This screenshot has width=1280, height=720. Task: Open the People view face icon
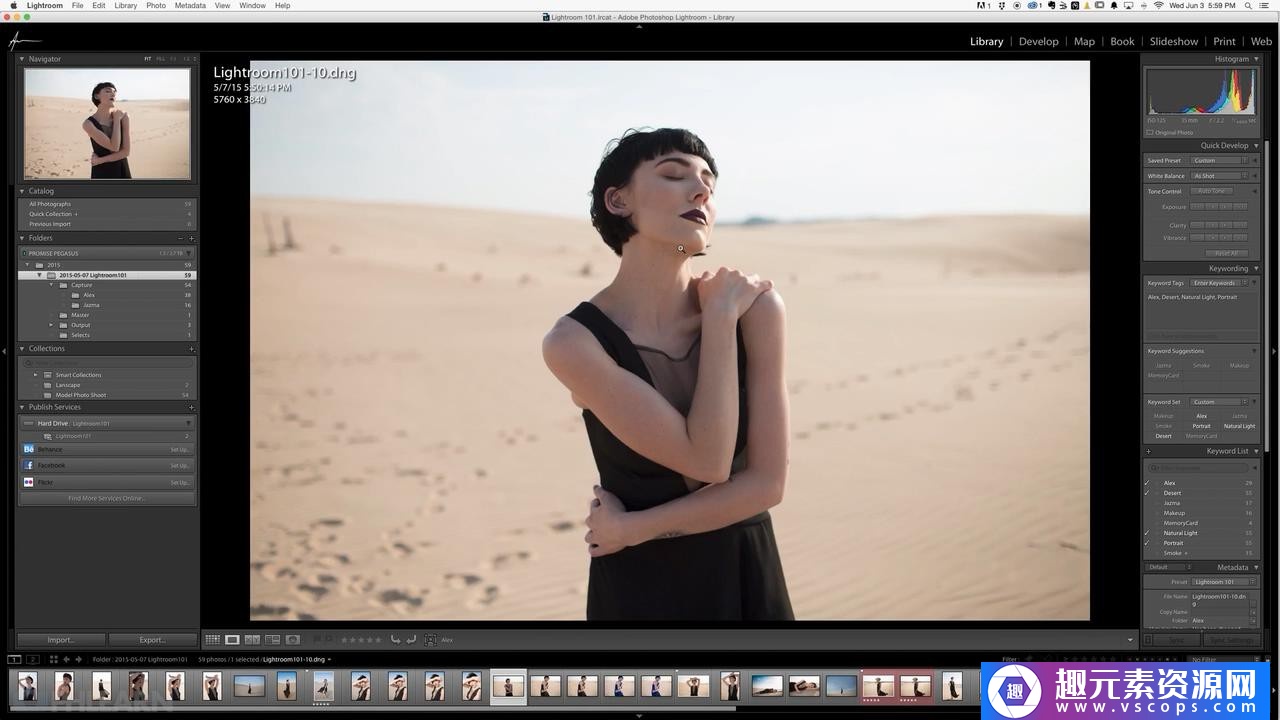pos(293,640)
